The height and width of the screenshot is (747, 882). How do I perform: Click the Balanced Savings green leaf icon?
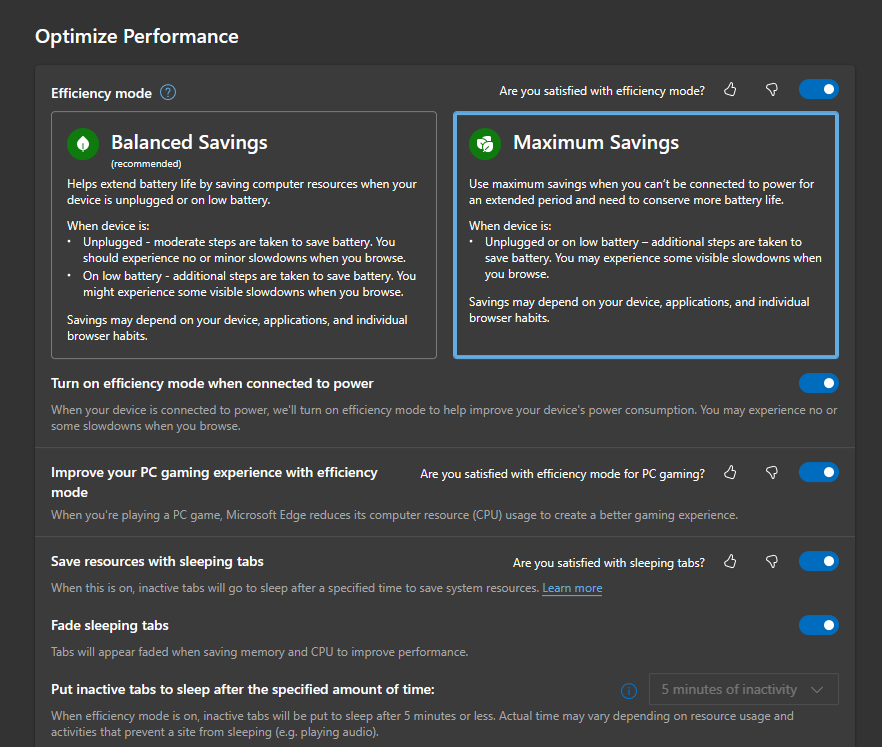[83, 143]
